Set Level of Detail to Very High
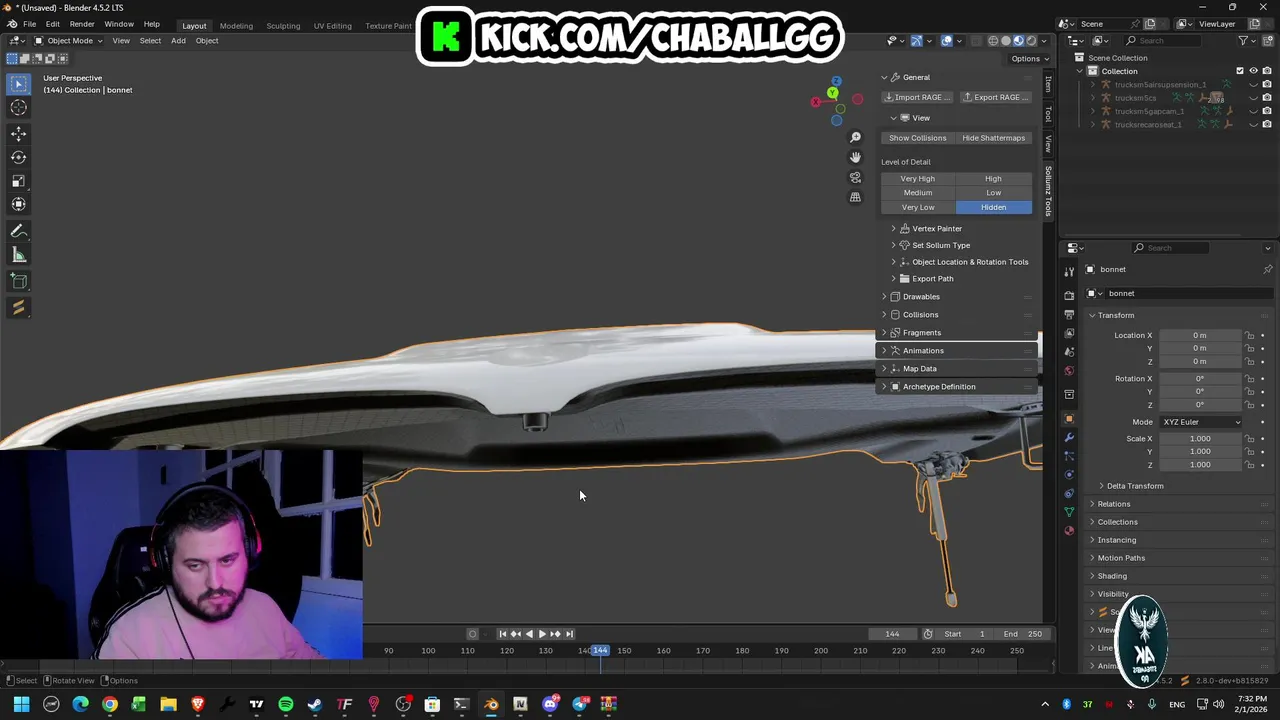The width and height of the screenshot is (1280, 720). pyautogui.click(x=917, y=179)
